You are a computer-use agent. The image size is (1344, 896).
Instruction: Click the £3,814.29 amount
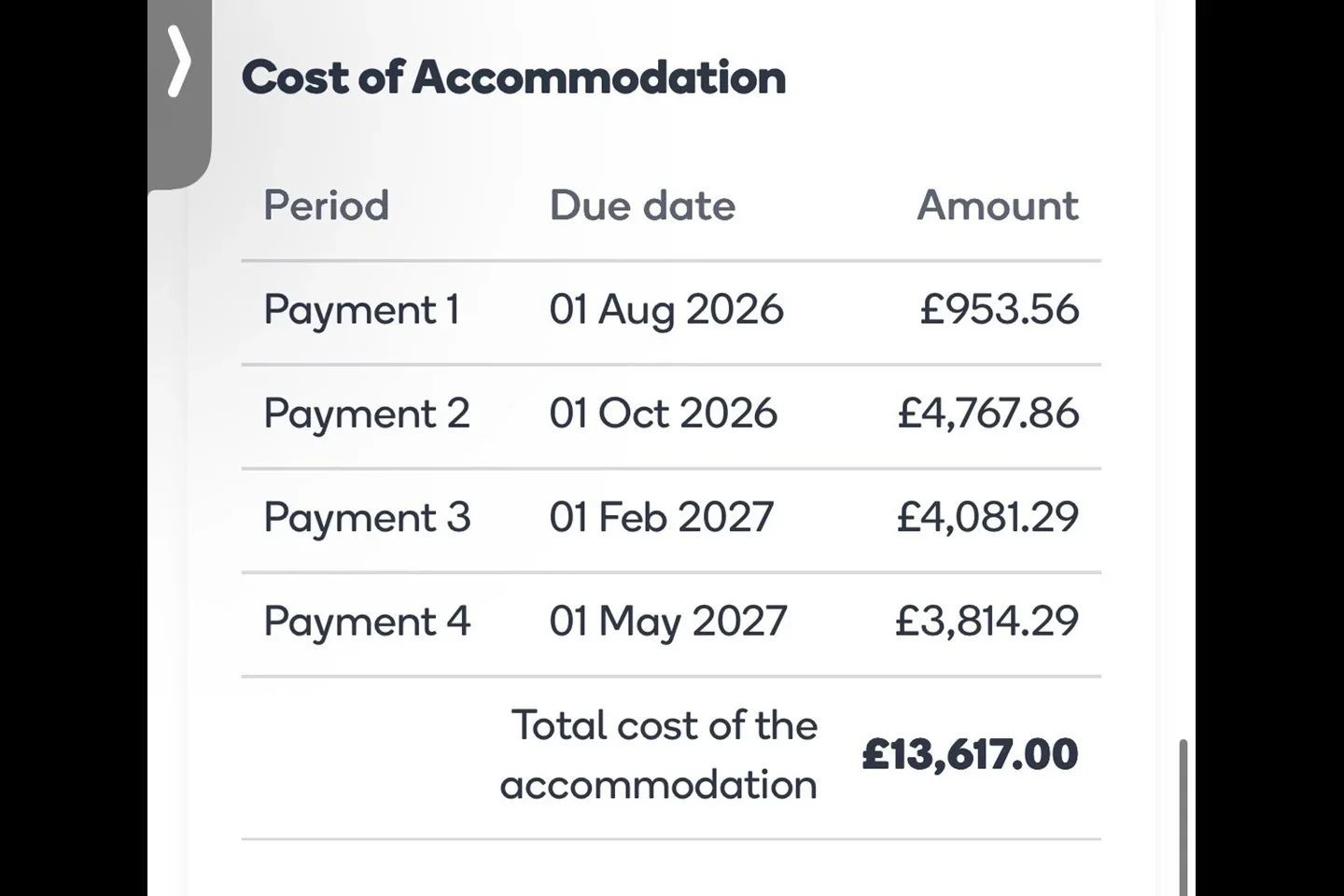(987, 621)
